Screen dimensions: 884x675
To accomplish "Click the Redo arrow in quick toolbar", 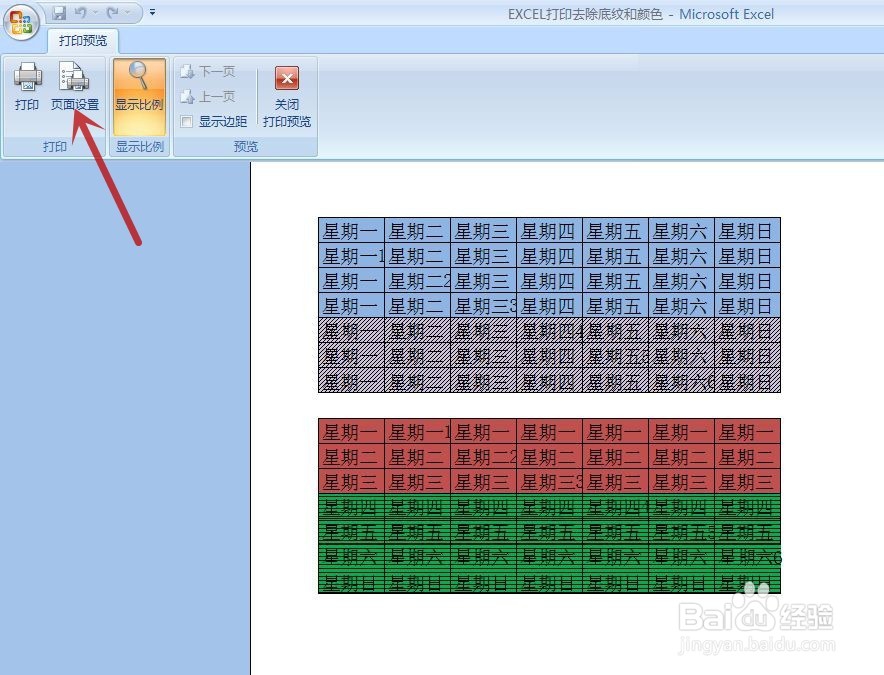I will pyautogui.click(x=113, y=12).
